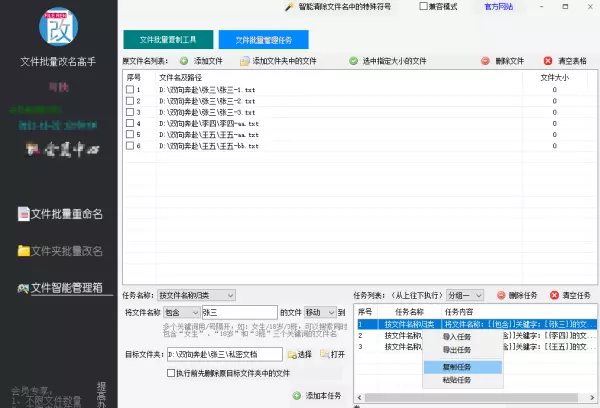Toggle the 兼容模式 checkbox
The image size is (600, 408).
[423, 6]
